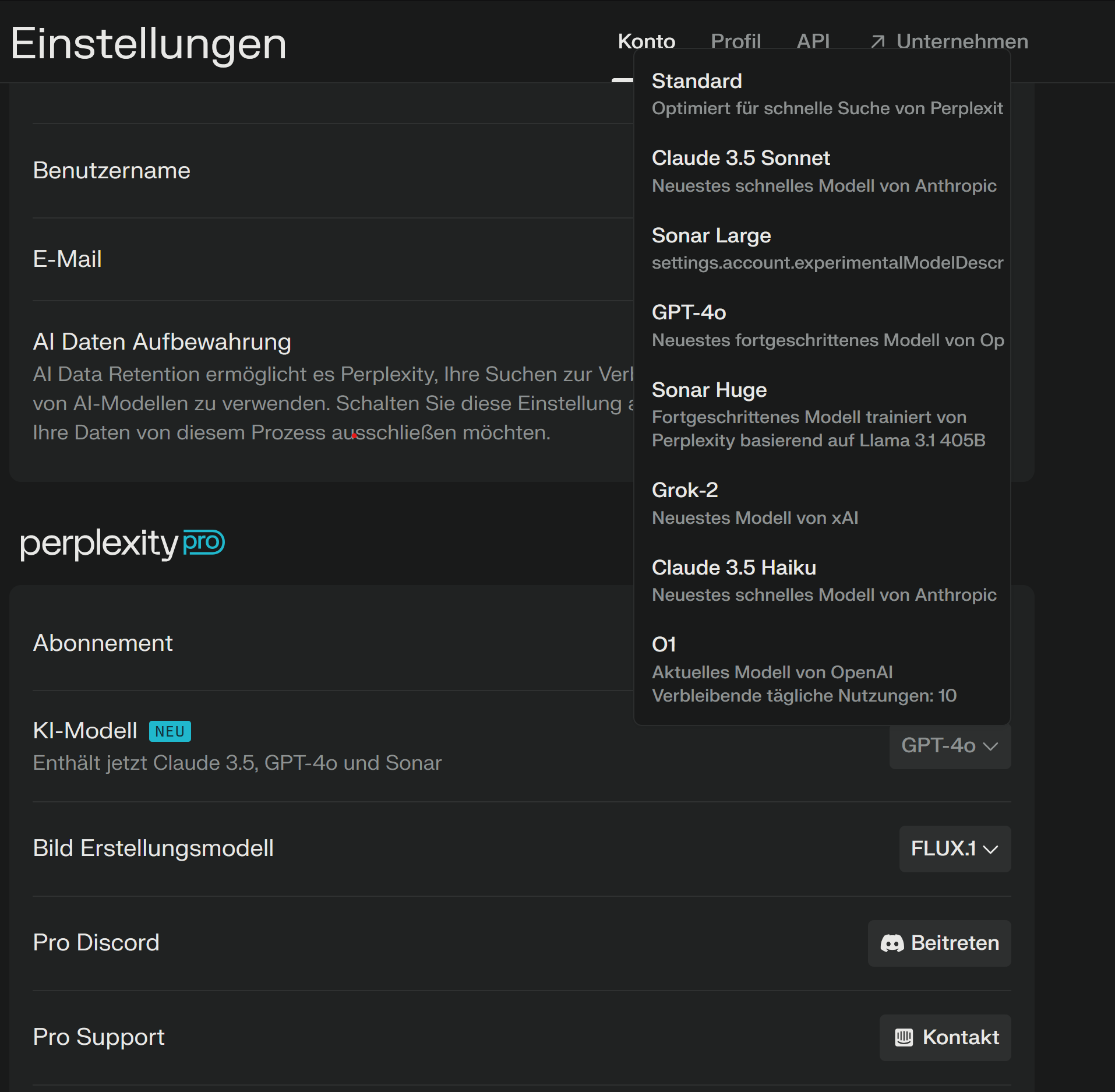Image resolution: width=1115 pixels, height=1092 pixels.
Task: Click the Discord icon on the Beitreten button
Action: (x=891, y=943)
